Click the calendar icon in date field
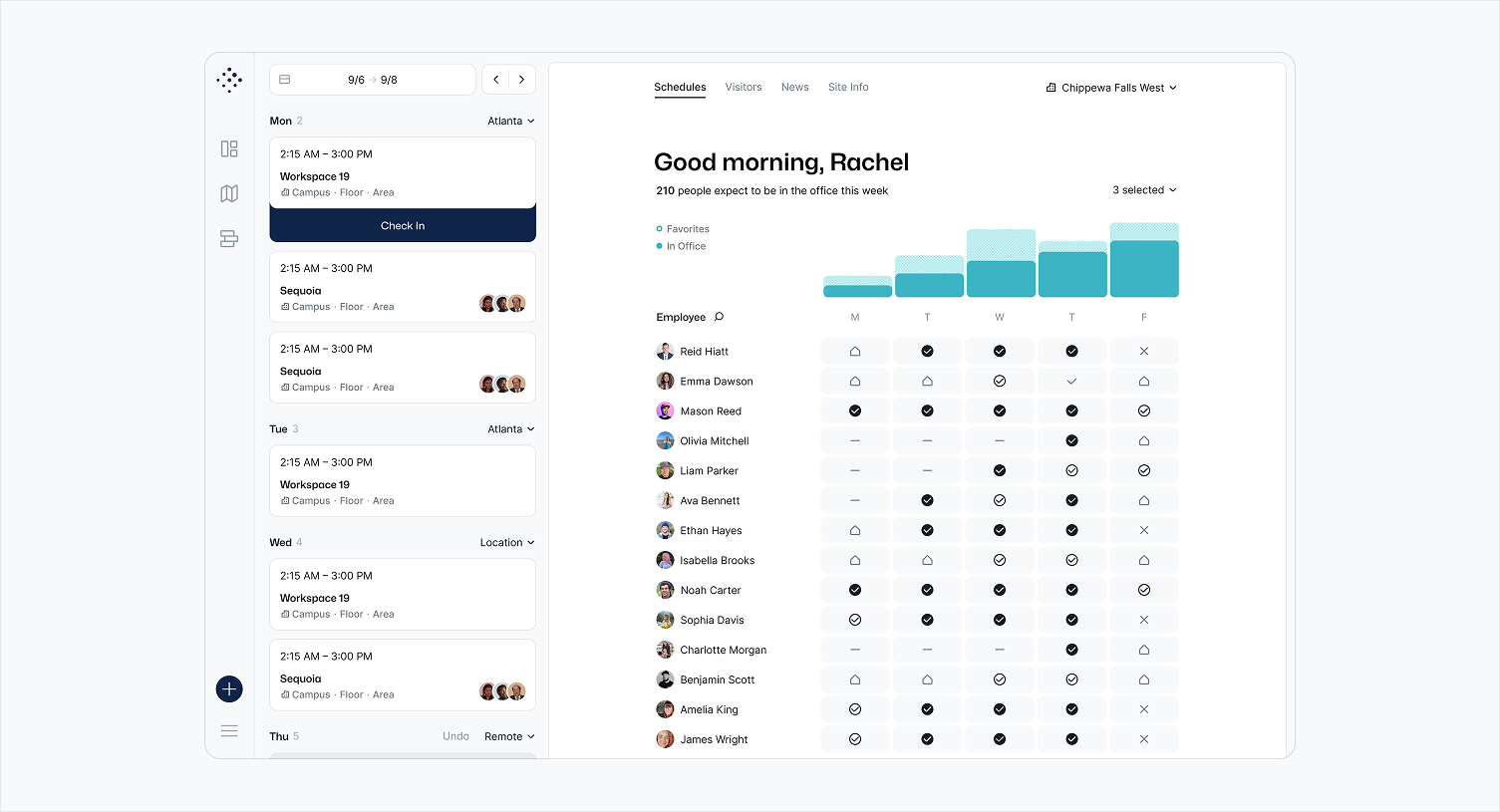 (285, 80)
